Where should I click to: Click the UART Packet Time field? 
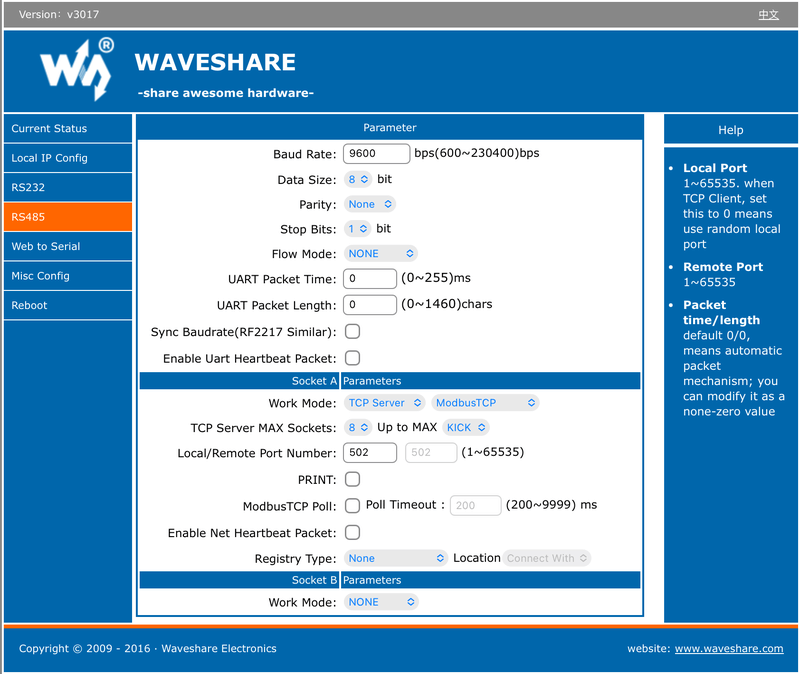pyautogui.click(x=370, y=279)
